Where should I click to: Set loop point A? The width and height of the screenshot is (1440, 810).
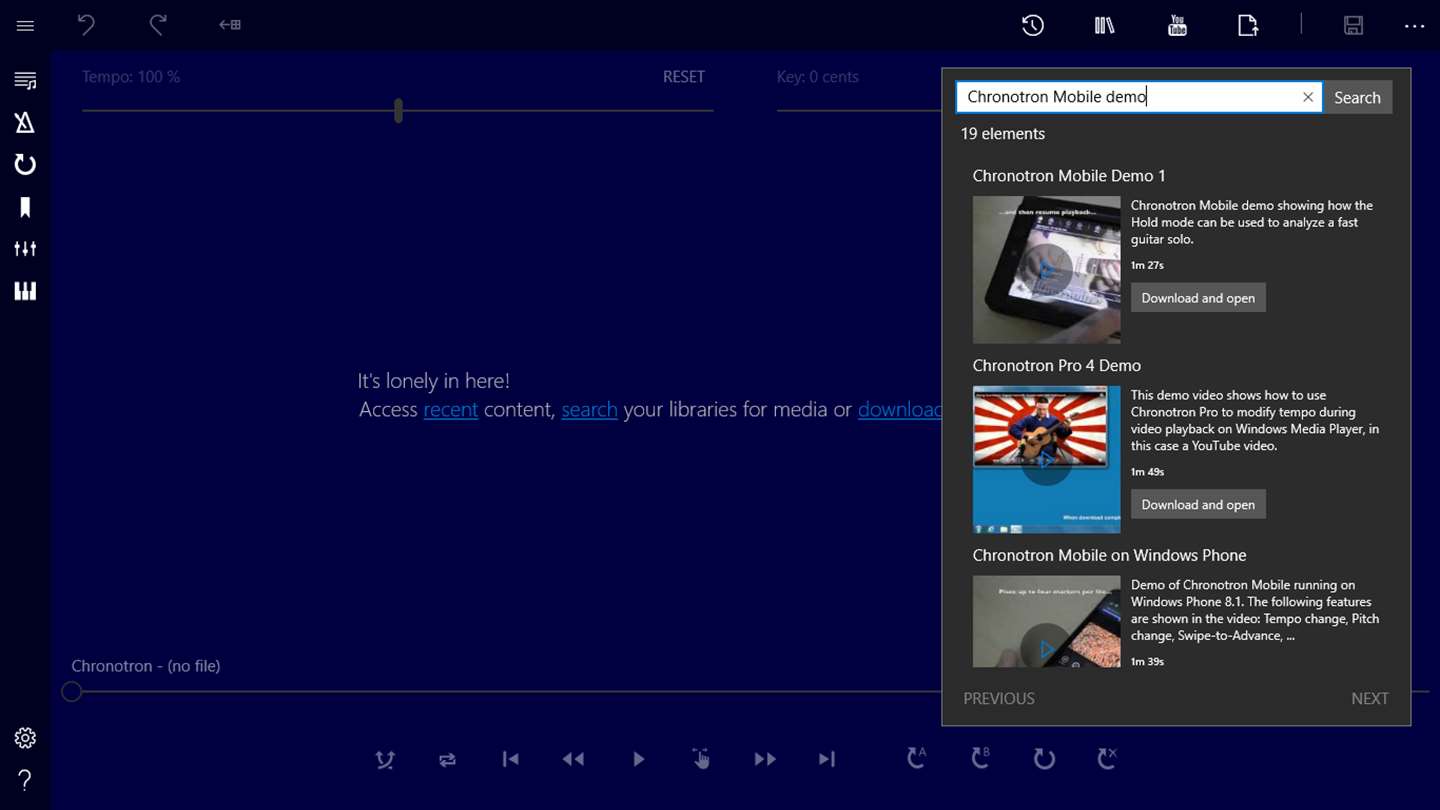pyautogui.click(x=916, y=758)
